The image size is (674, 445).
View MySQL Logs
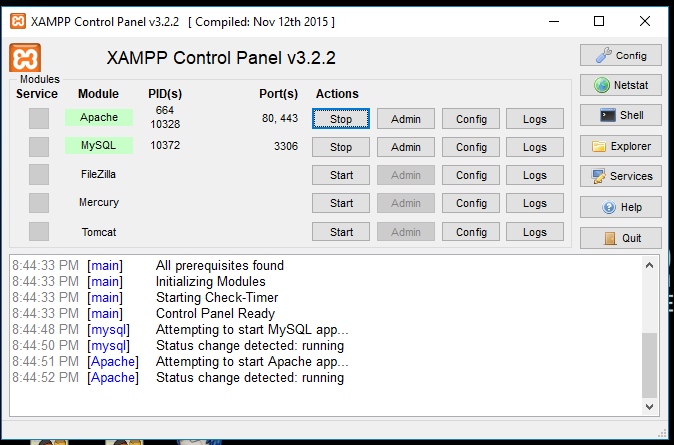535,147
